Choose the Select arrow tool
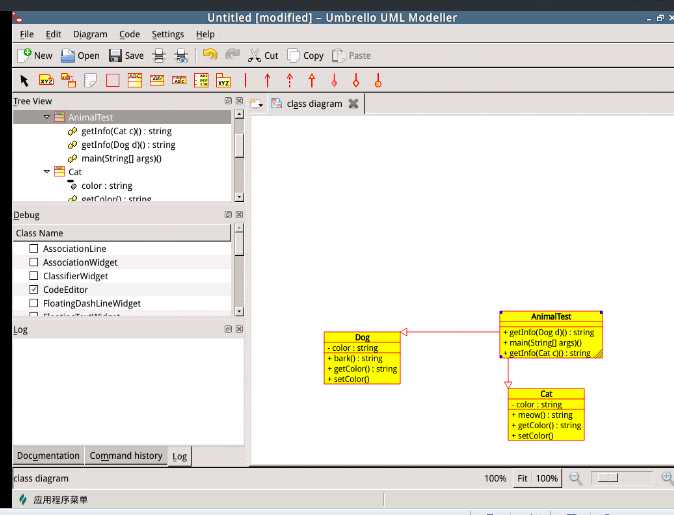The width and height of the screenshot is (674, 515). (x=24, y=80)
